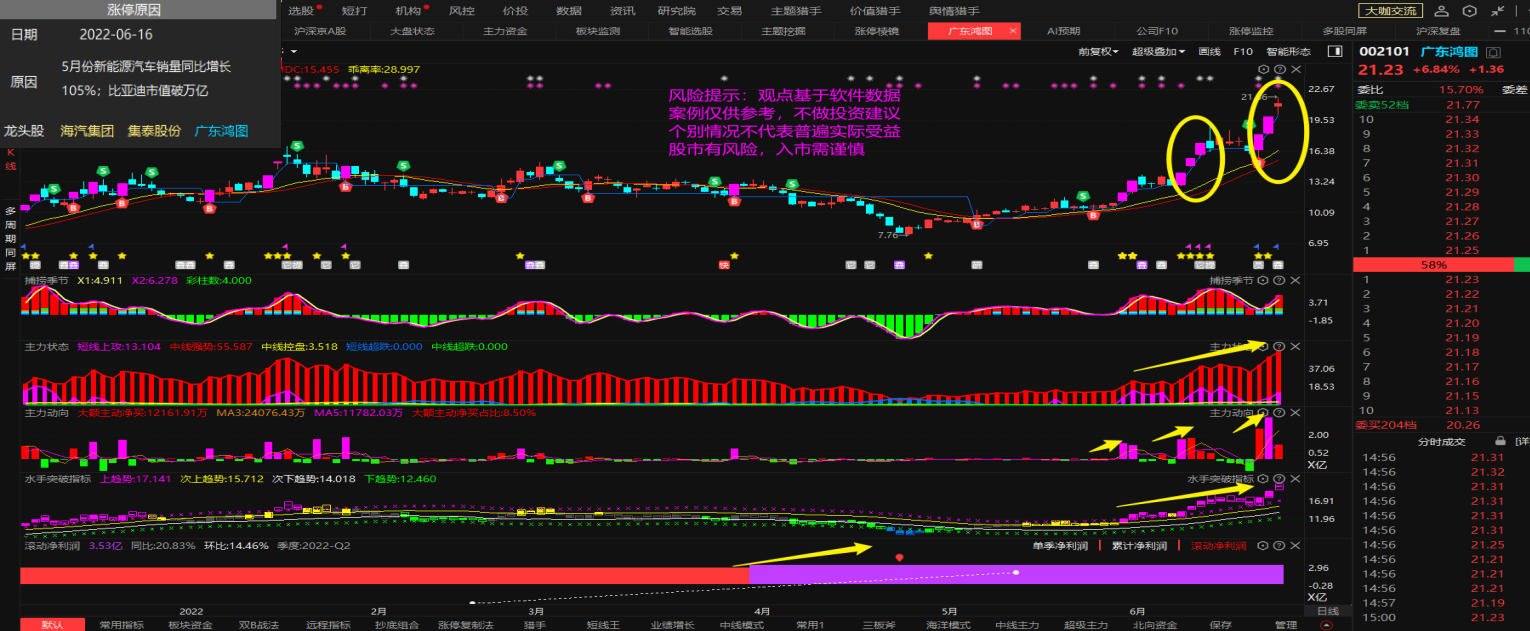Viewport: 1530px width, 631px height.
Task: Open settings via the hexagon icon in title bar
Action: pos(1467,11)
